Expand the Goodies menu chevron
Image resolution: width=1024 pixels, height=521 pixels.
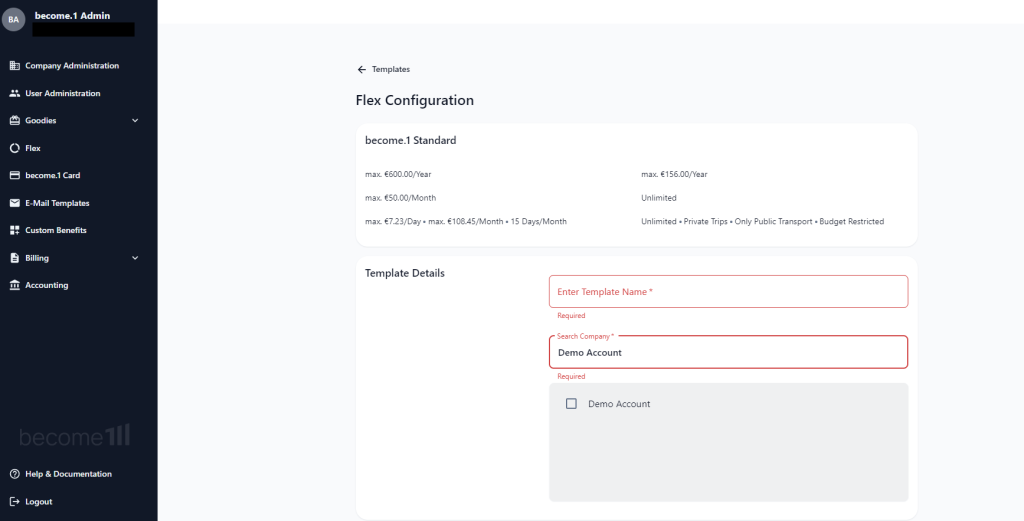tap(135, 121)
